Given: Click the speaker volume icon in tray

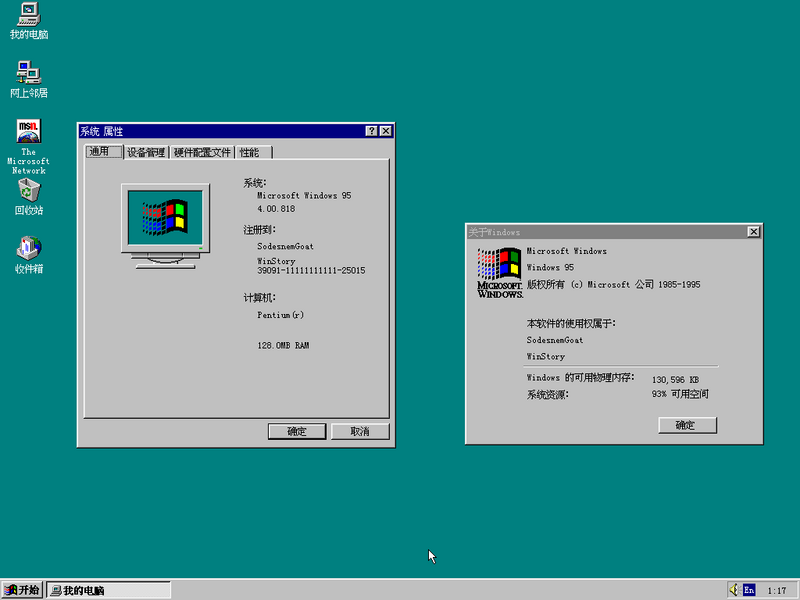Looking at the screenshot, I should coord(734,590).
